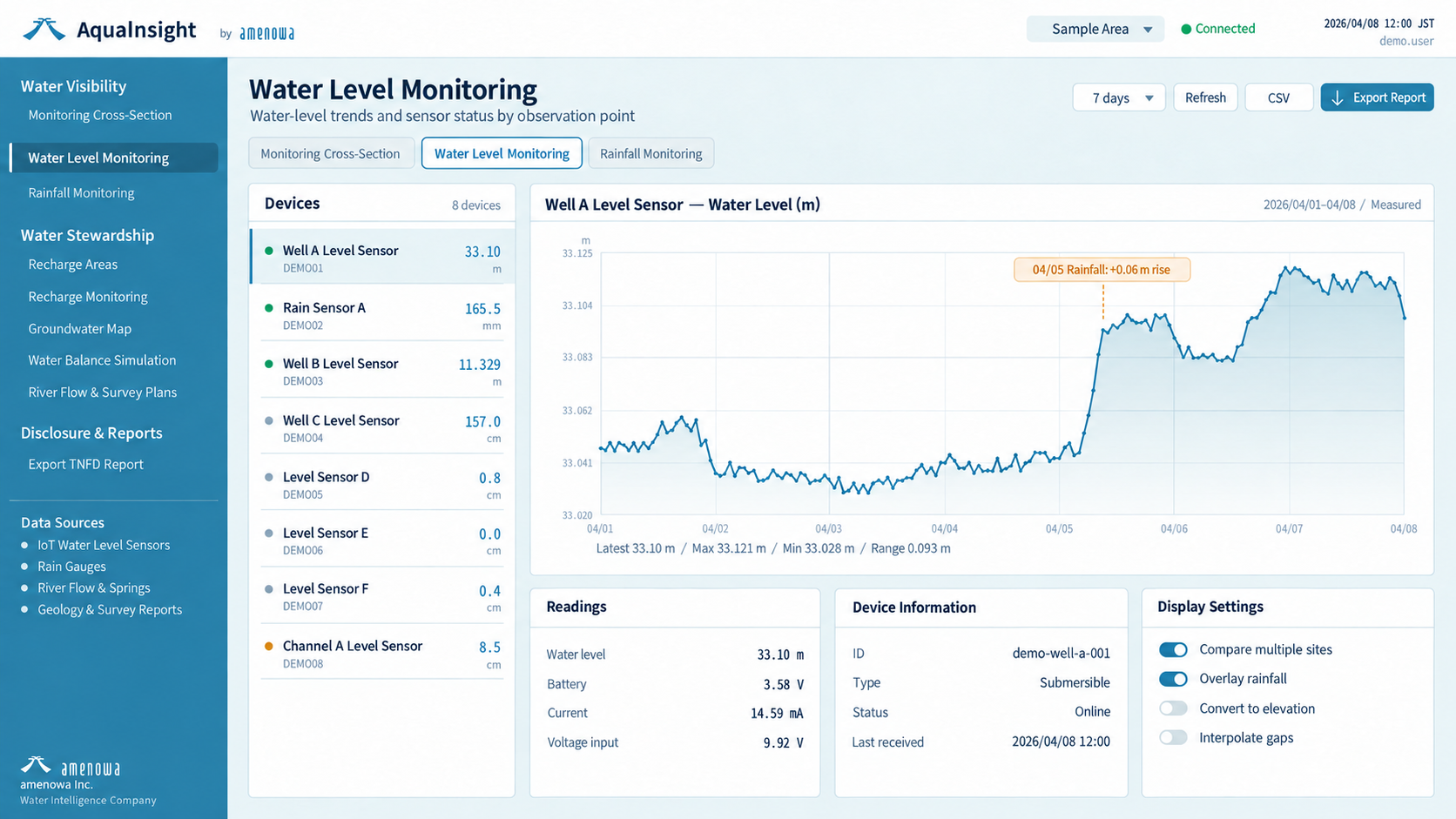Open Groundwater Map in sidebar
Screen dimensions: 1456x819
[x=80, y=329]
